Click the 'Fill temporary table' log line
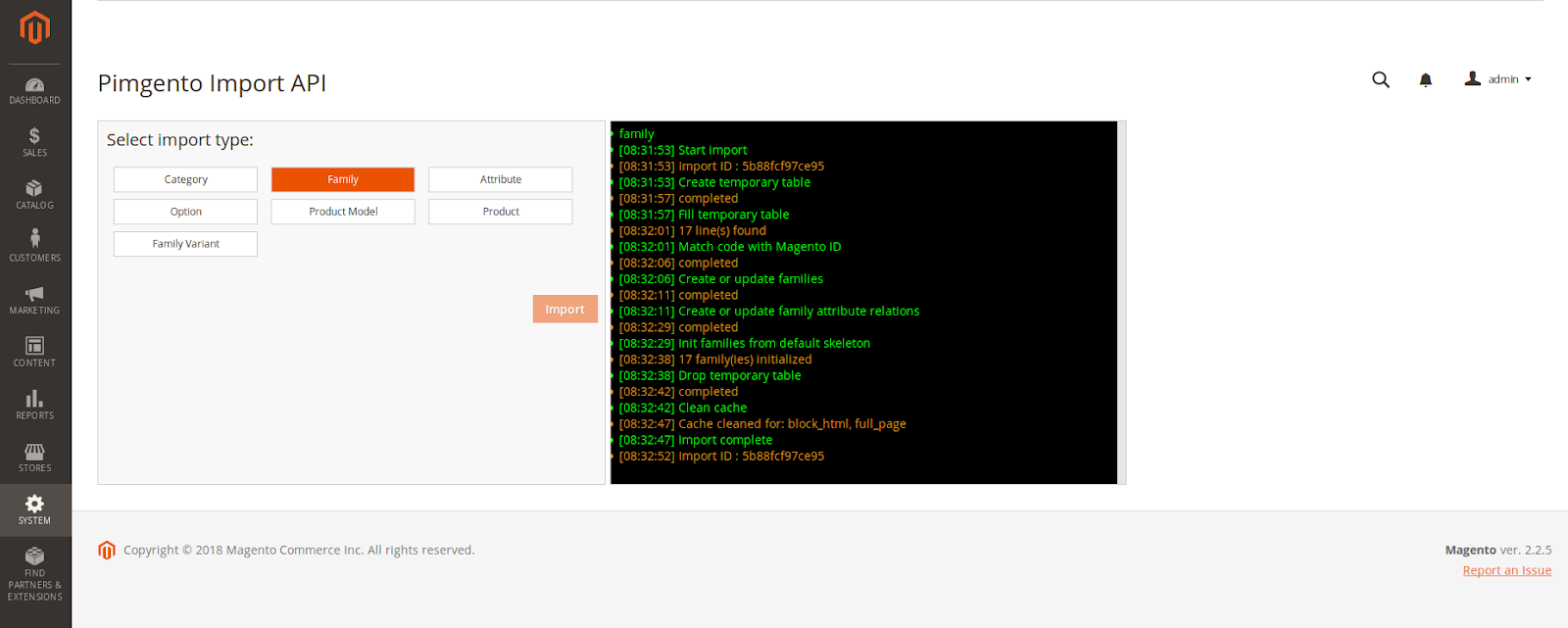Screen dimensions: 1568x628 tap(704, 215)
